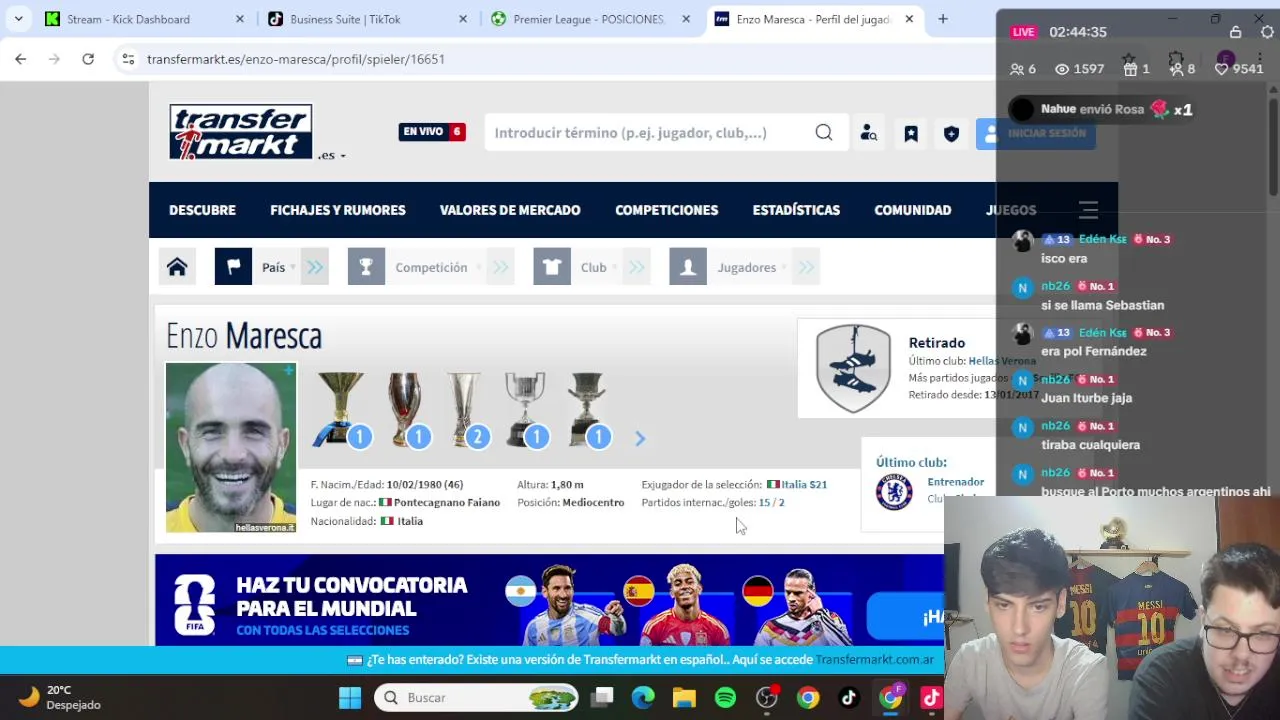The height and width of the screenshot is (720, 1280).
Task: Click the site information icon in address bar
Action: (128, 59)
